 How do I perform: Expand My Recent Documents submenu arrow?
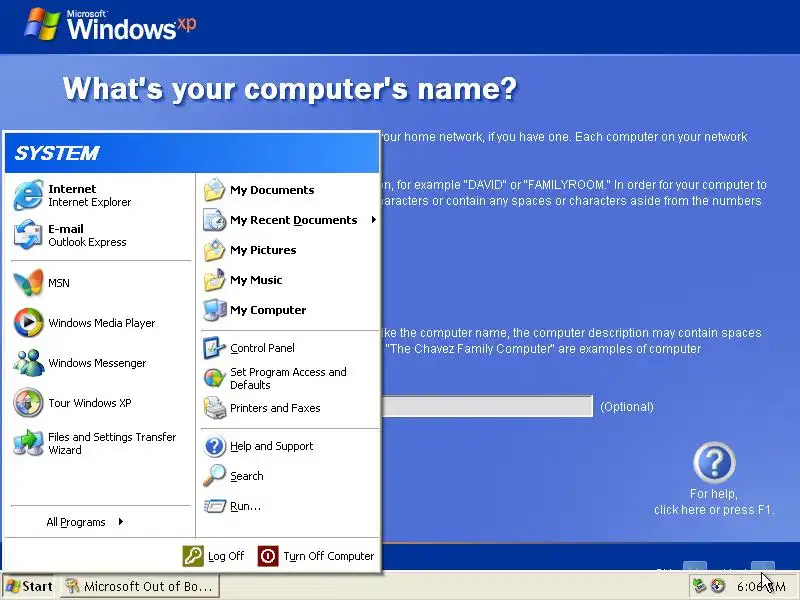pos(374,220)
